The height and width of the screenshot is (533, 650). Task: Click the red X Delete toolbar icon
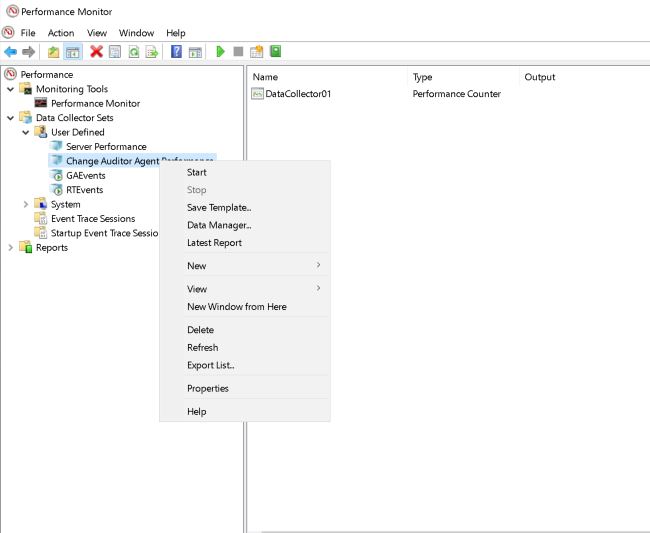coord(96,52)
